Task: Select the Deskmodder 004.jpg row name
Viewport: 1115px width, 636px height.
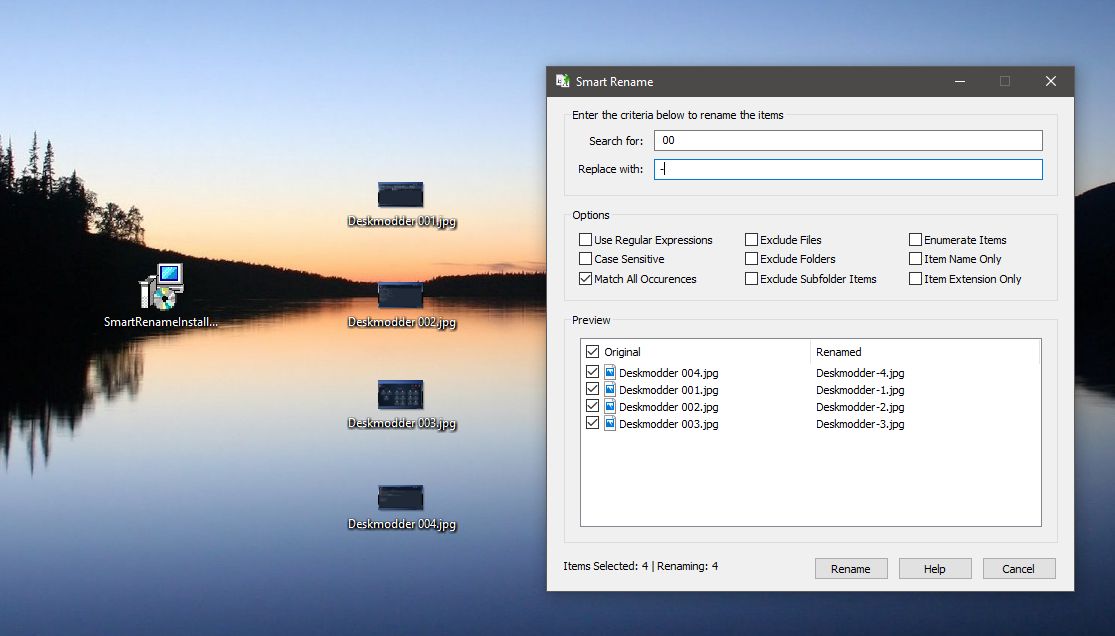Action: pos(668,373)
